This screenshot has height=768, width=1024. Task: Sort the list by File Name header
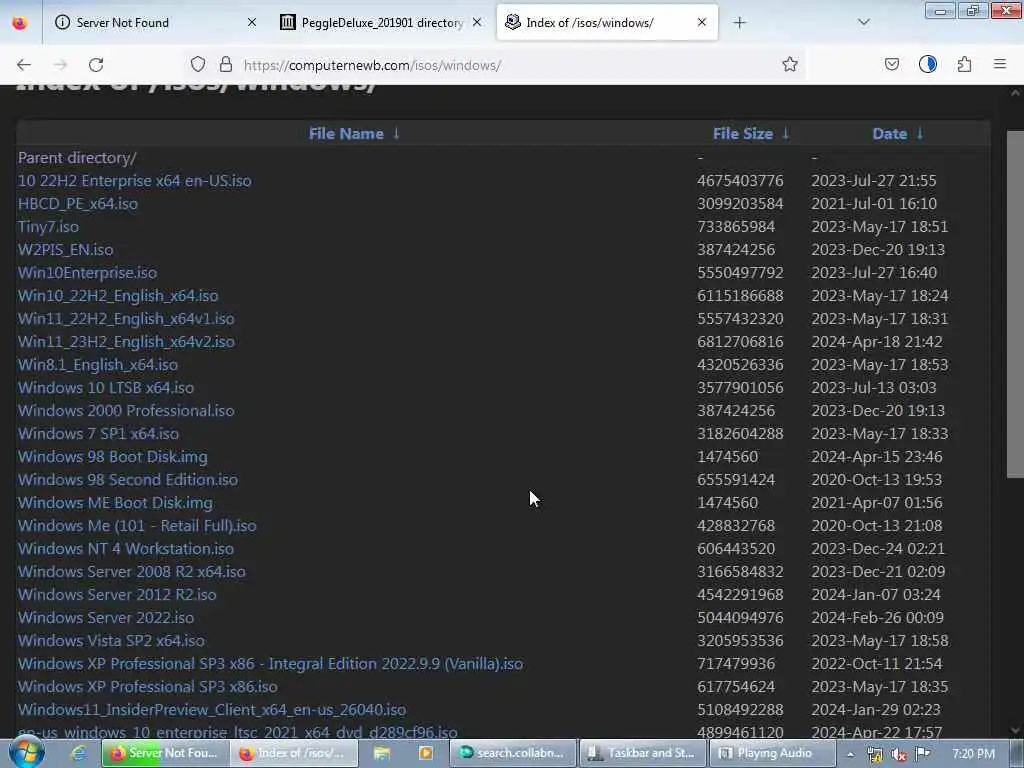[x=346, y=134]
